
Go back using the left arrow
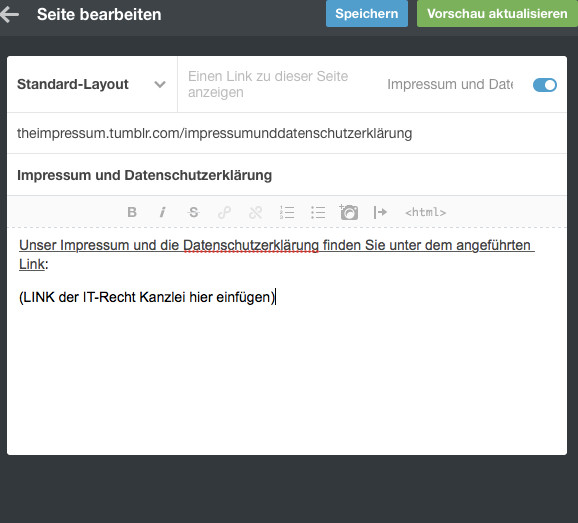(9, 14)
